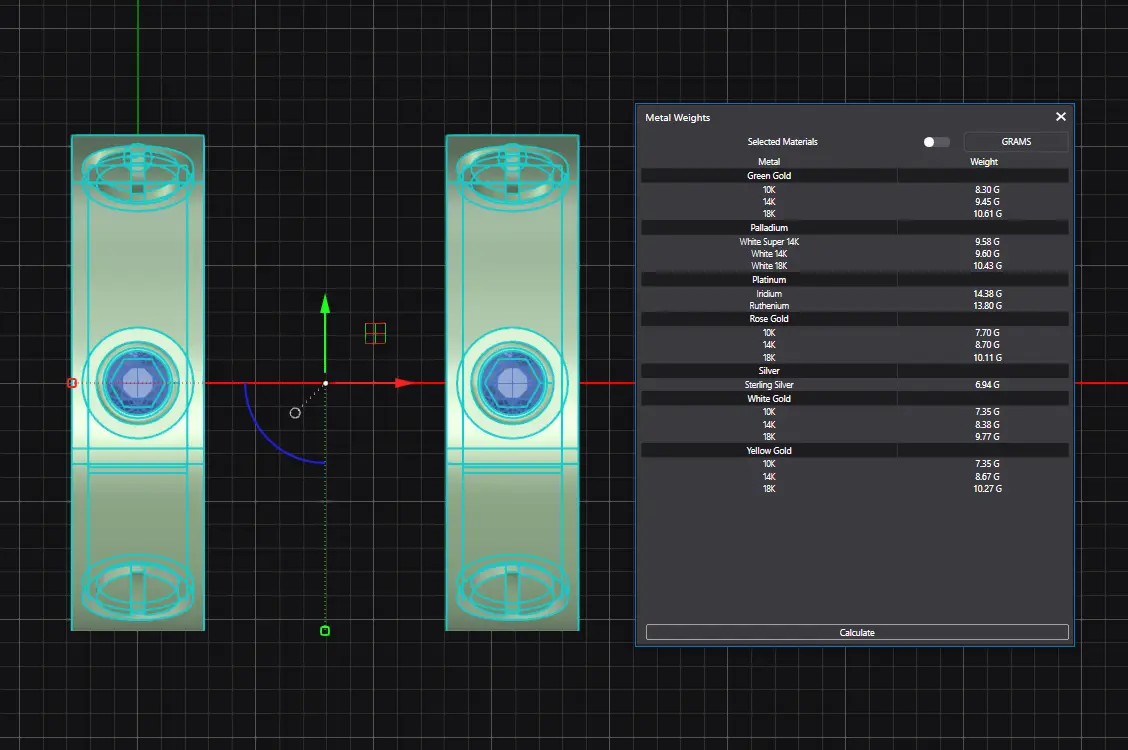The width and height of the screenshot is (1128, 750).
Task: Select the Green Gold category header
Action: pyautogui.click(x=769, y=176)
